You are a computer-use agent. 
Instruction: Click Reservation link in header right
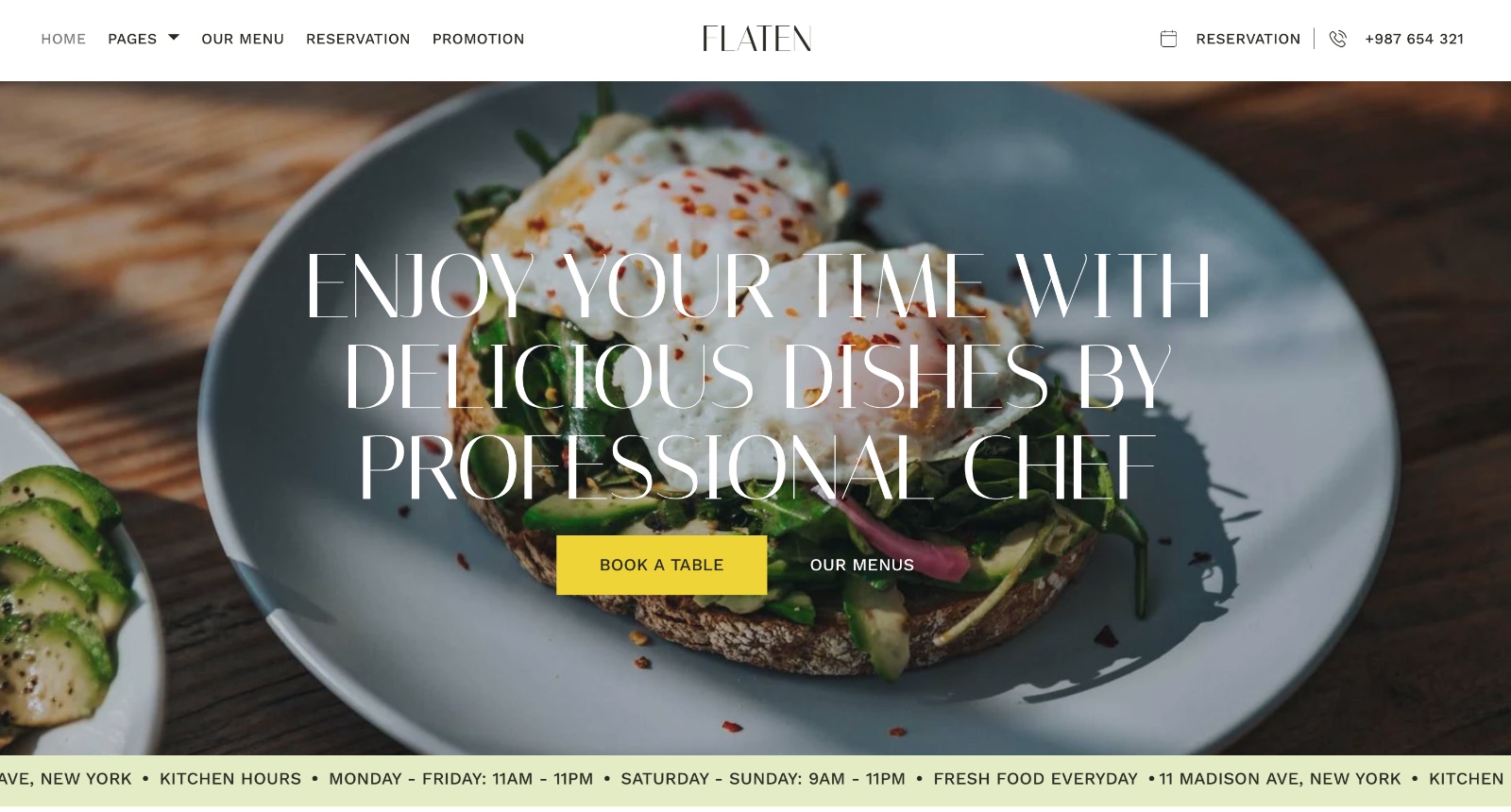(1248, 39)
